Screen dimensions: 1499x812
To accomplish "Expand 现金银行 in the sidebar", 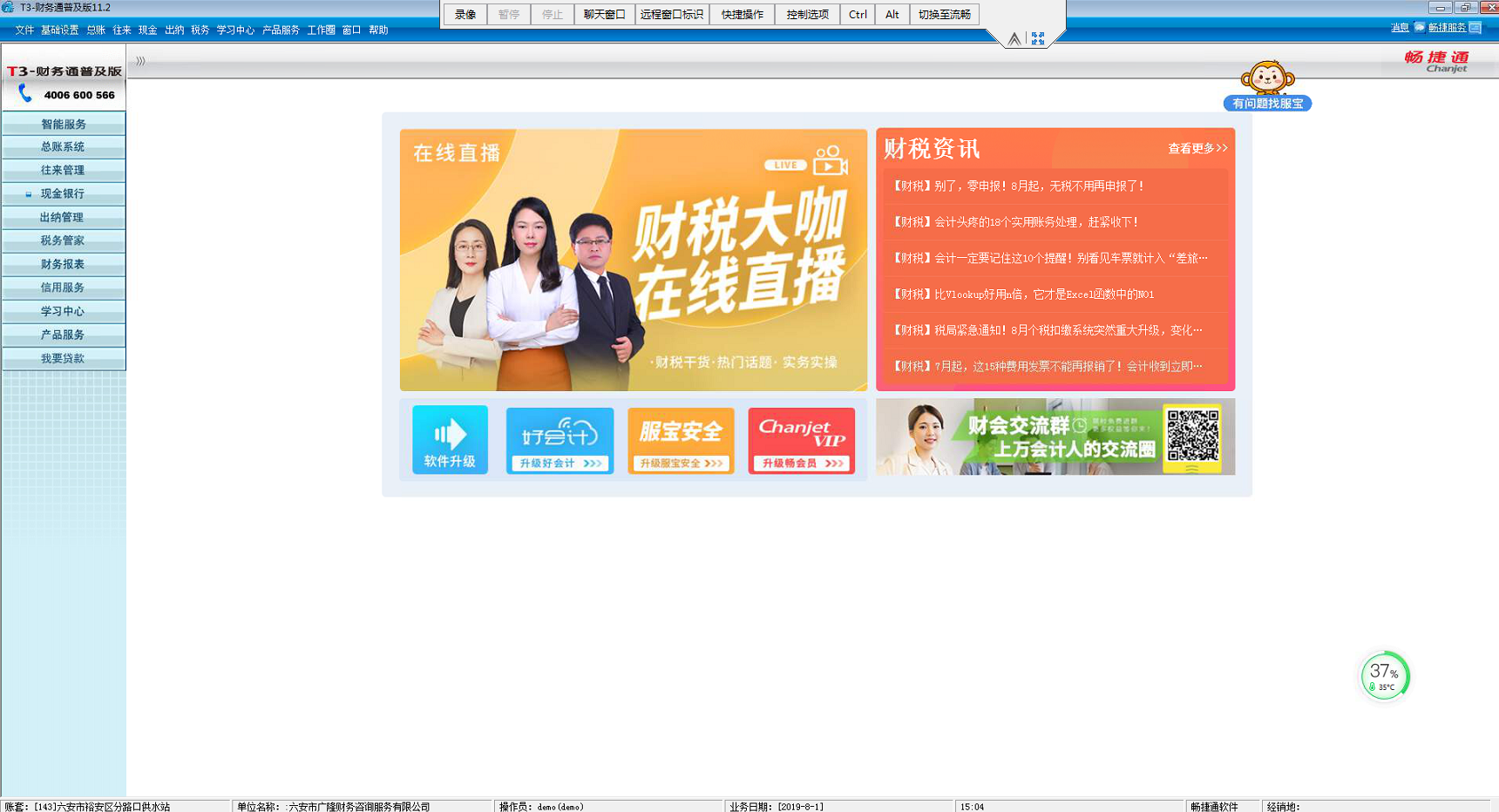I will [64, 193].
